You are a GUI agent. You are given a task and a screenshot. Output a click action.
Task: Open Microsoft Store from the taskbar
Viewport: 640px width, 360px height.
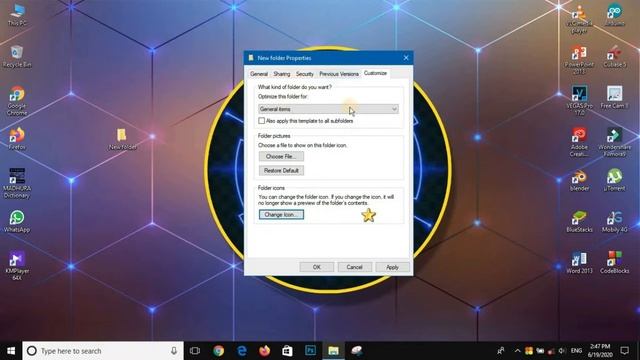coord(287,351)
